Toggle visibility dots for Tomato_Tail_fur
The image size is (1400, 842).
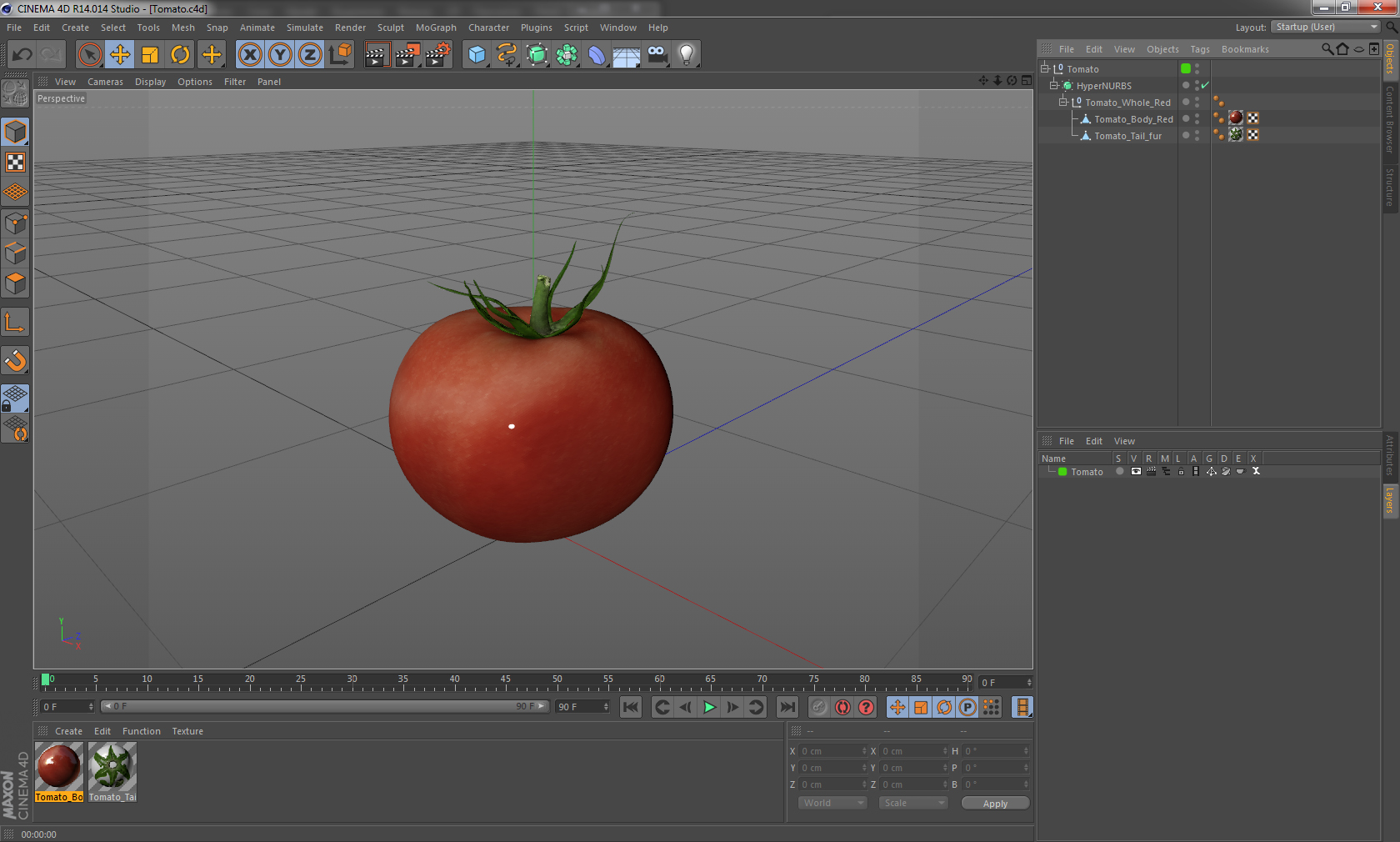(x=1197, y=135)
